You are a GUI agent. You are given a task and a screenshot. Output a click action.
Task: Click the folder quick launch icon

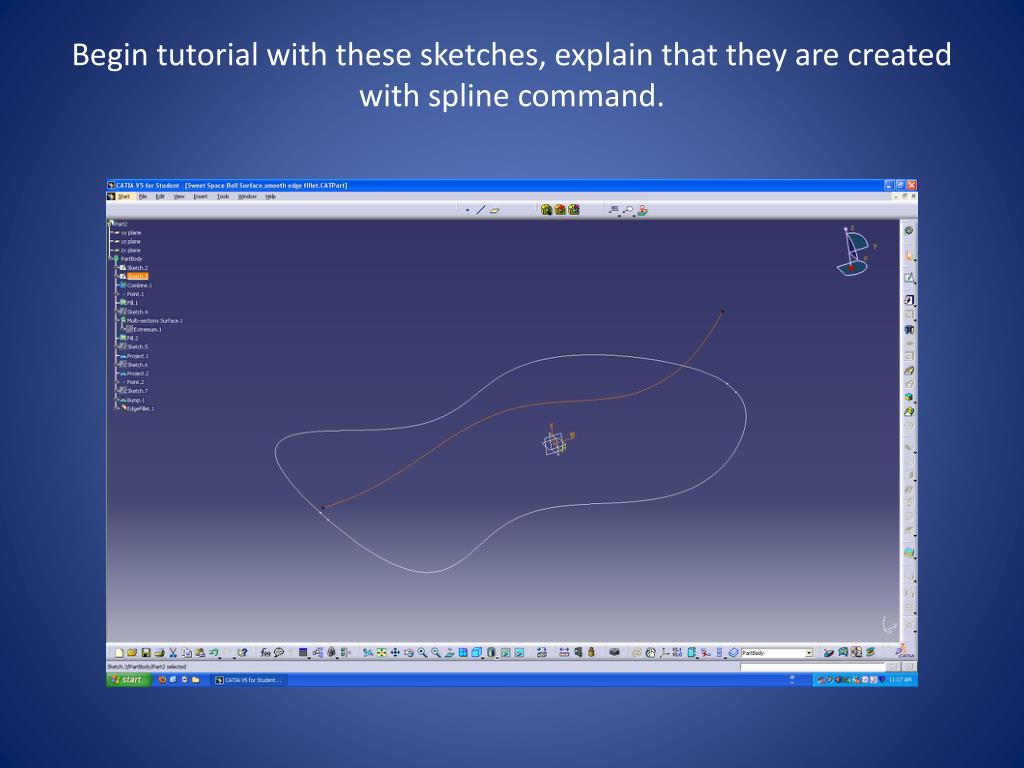coord(196,680)
